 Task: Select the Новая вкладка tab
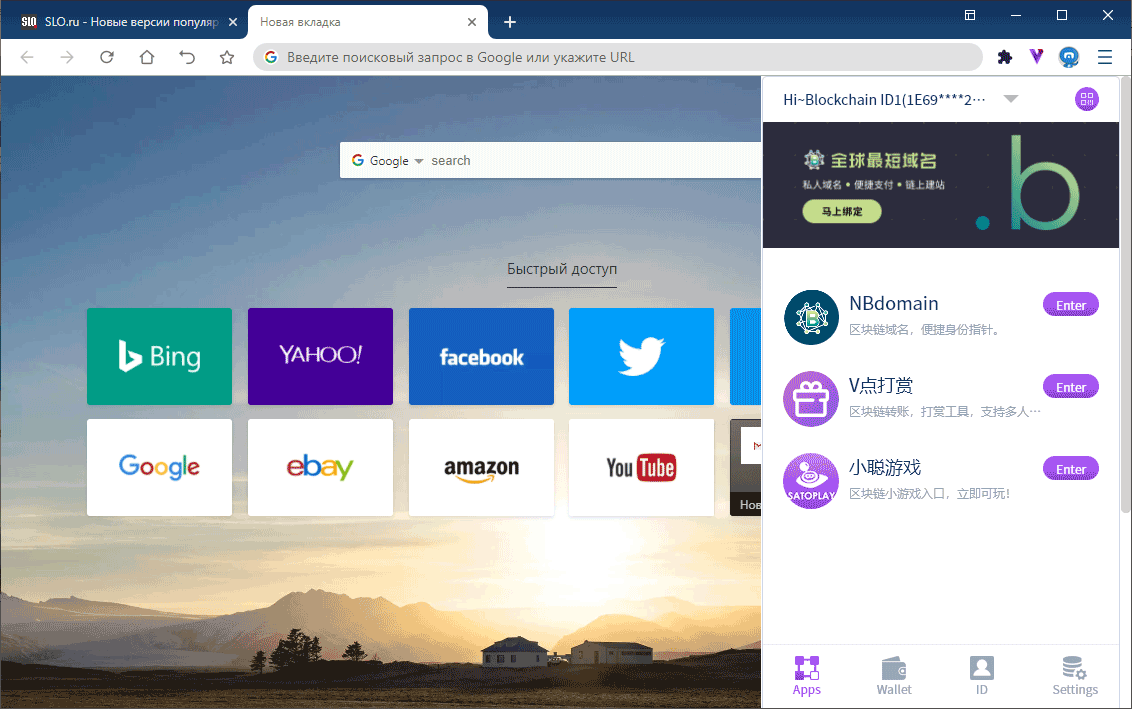click(367, 22)
